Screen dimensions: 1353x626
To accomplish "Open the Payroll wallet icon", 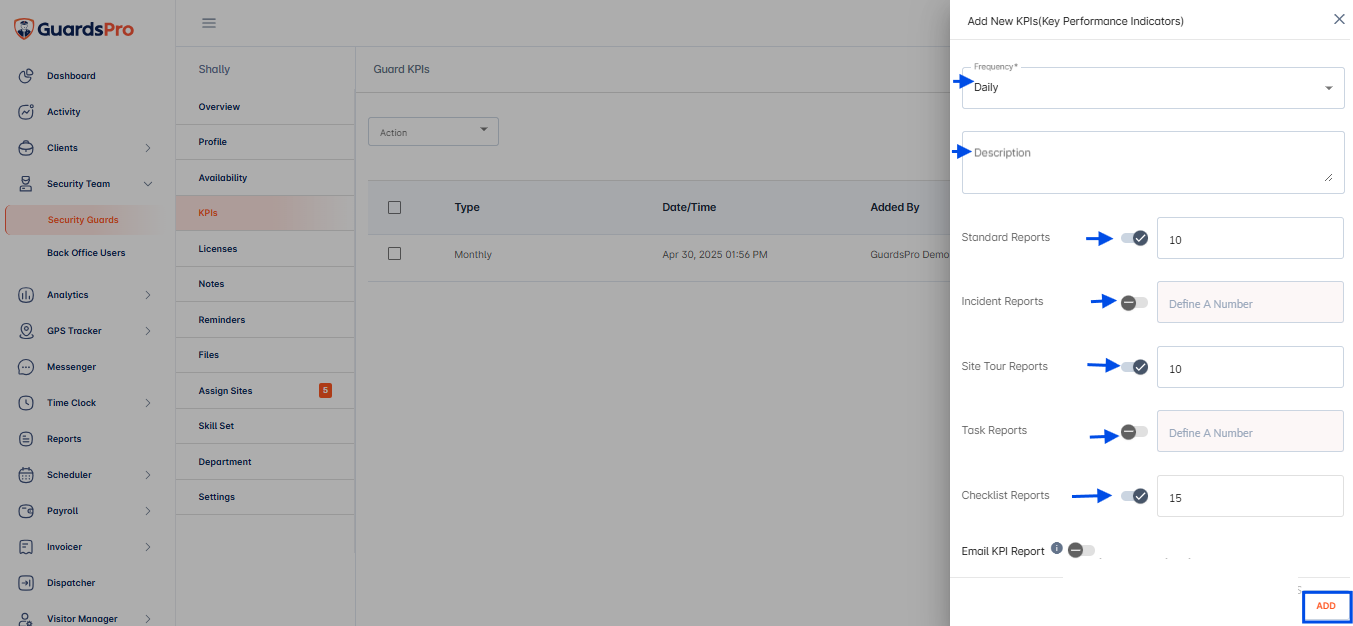I will click(27, 511).
